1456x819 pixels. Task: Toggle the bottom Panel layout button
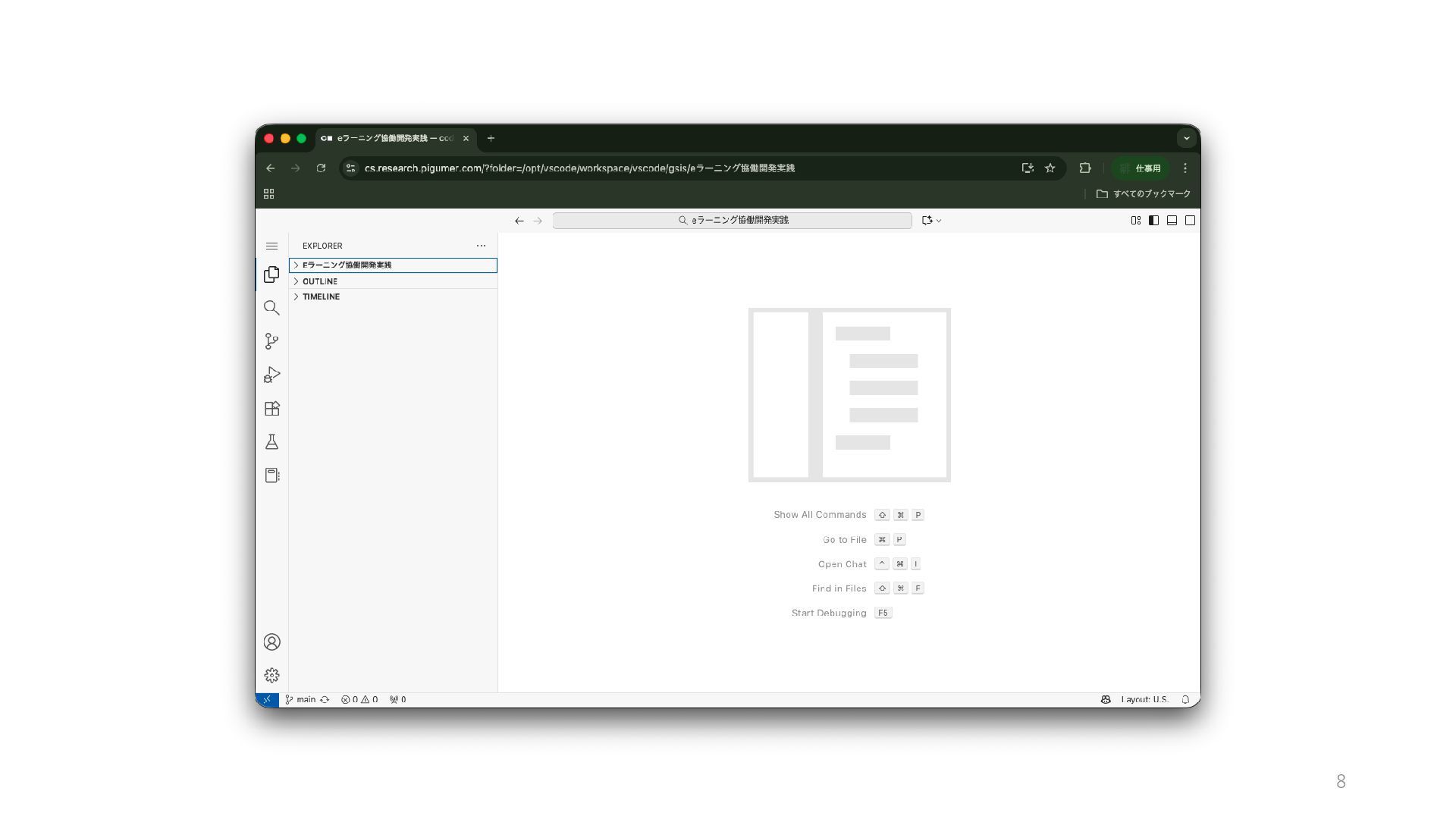[x=1172, y=221]
